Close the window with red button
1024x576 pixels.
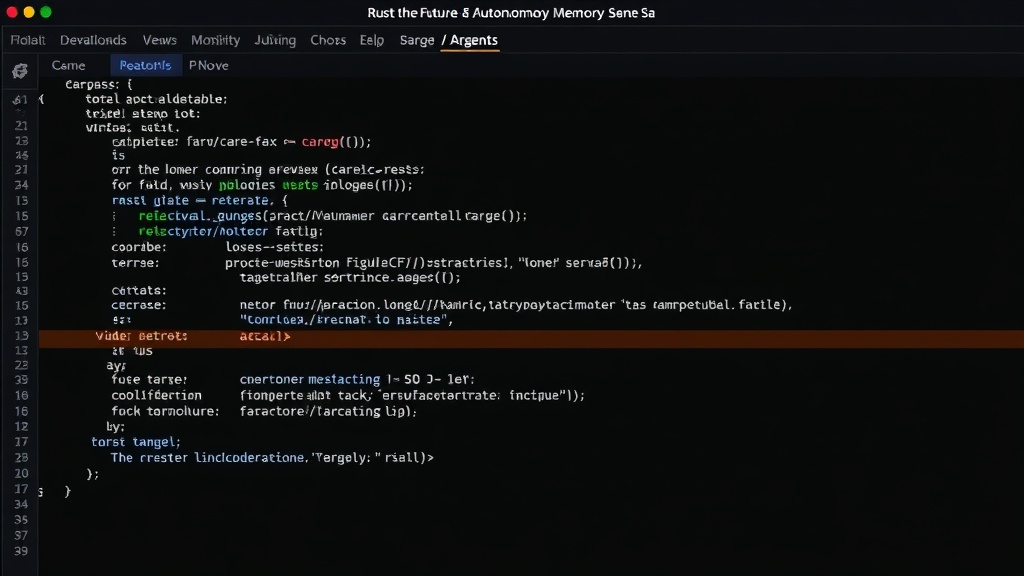click(12, 12)
